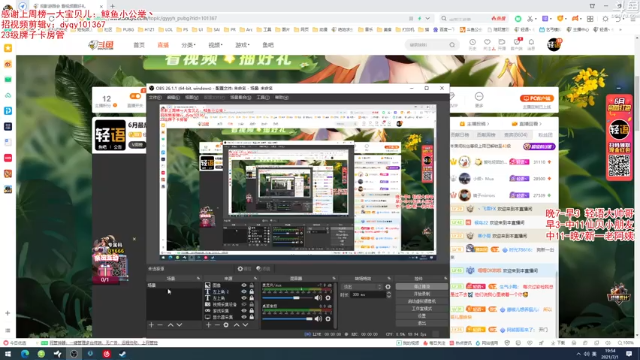
Task: Open the 视图(V) menu in OBS
Action: click(x=191, y=98)
